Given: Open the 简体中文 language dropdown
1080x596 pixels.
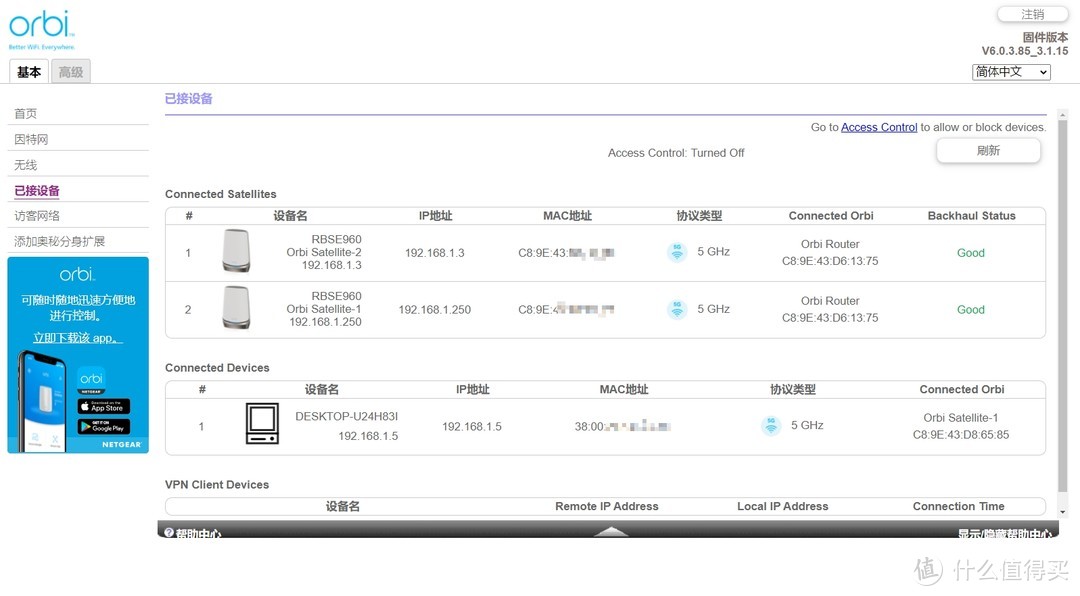Looking at the screenshot, I should pos(1011,71).
